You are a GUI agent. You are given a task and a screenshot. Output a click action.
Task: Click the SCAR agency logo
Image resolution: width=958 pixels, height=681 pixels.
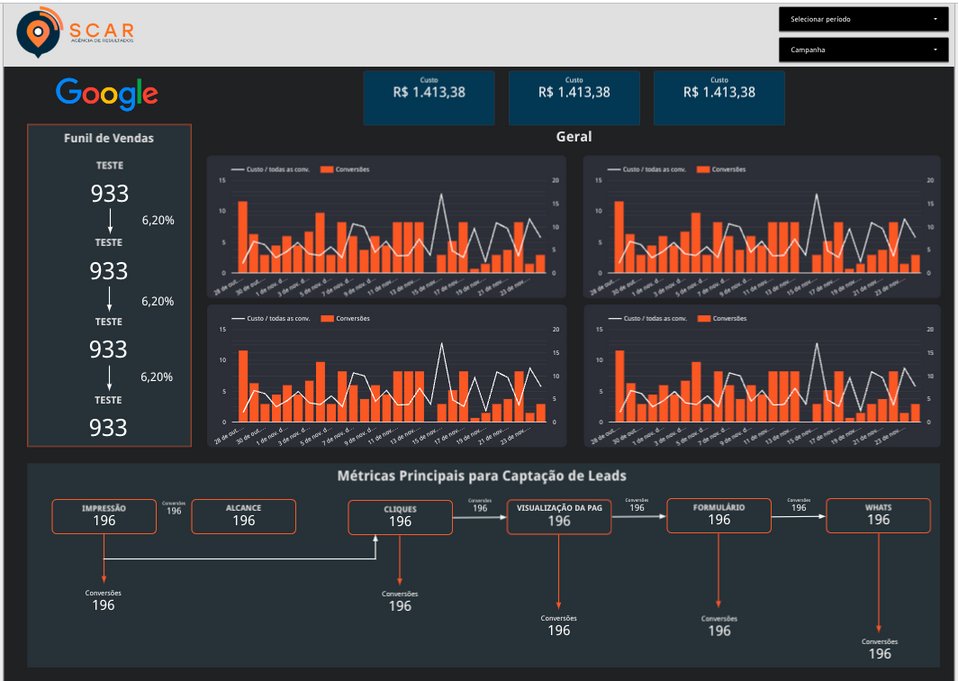(x=75, y=32)
